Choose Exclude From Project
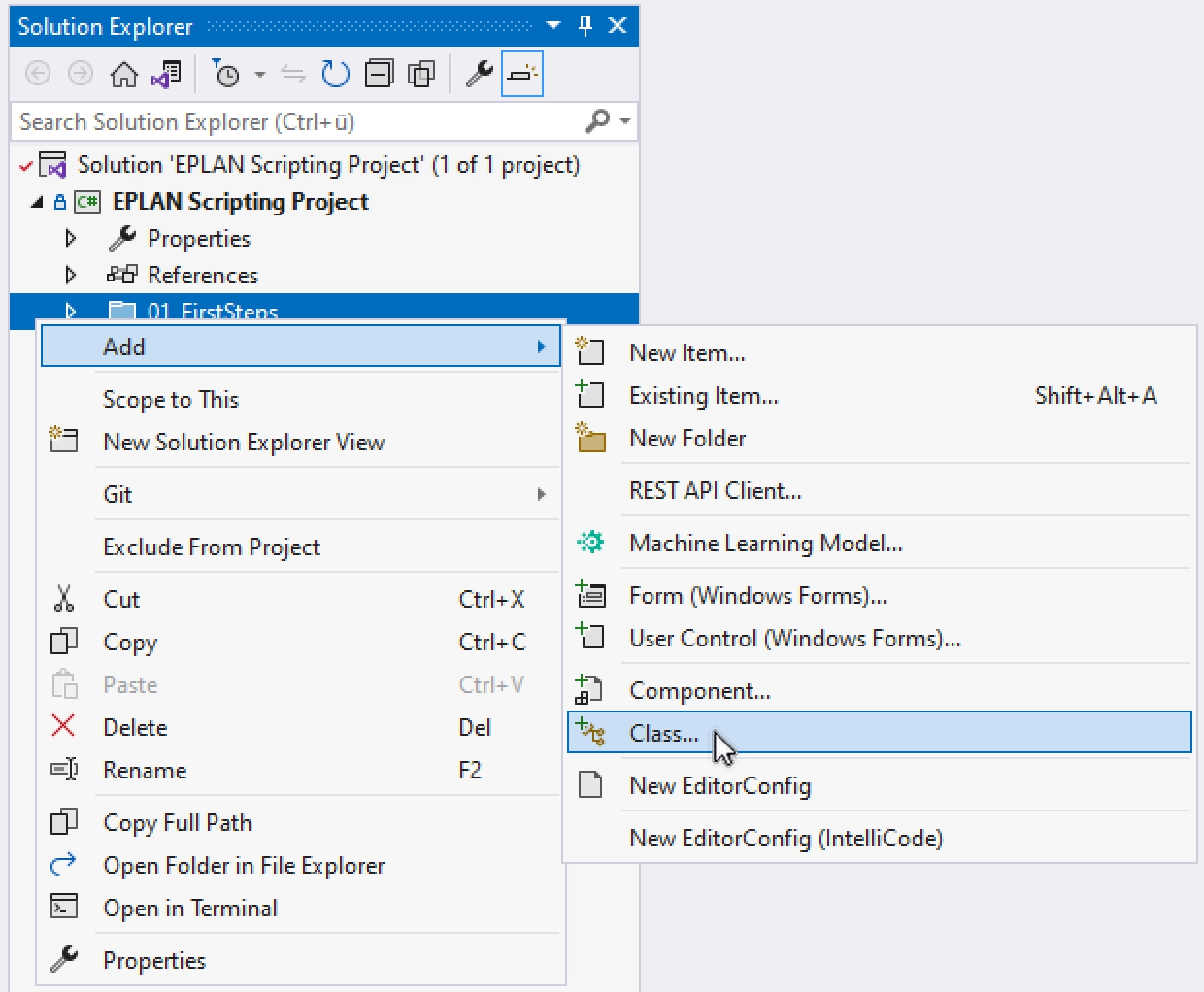 pos(301,546)
